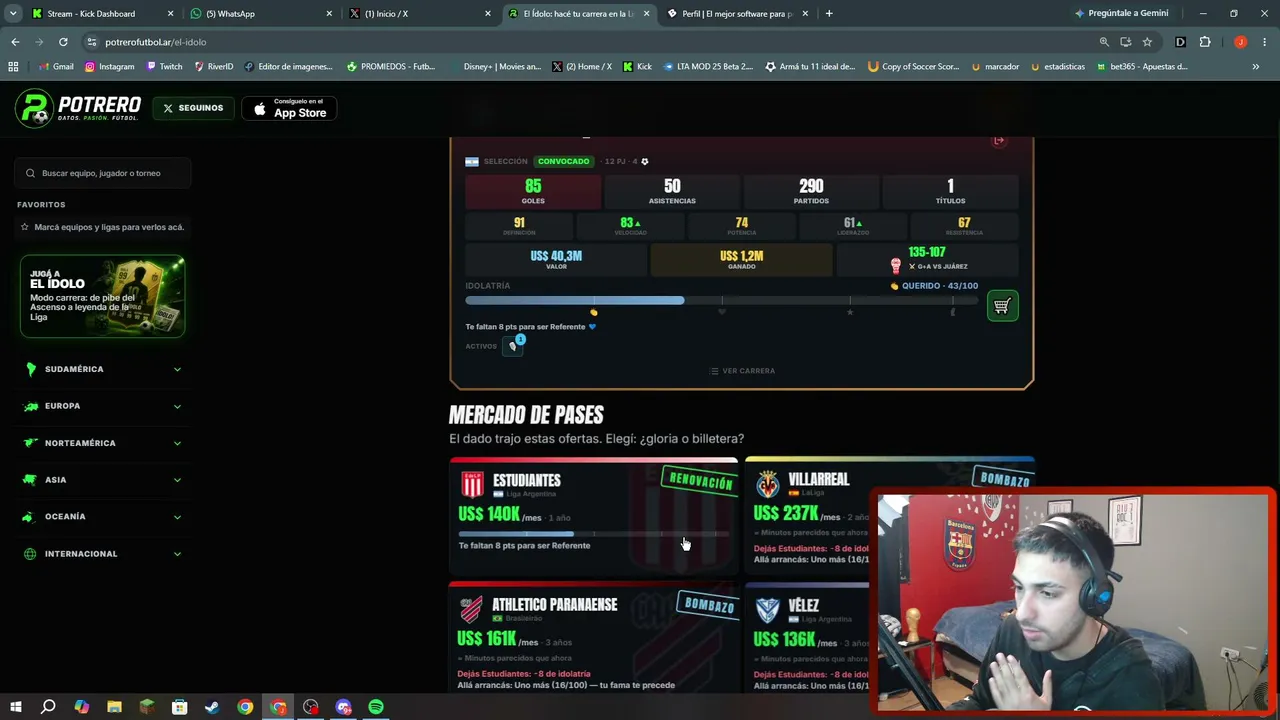The height and width of the screenshot is (720, 1280).
Task: Open Discord from the taskbar
Action: (344, 707)
